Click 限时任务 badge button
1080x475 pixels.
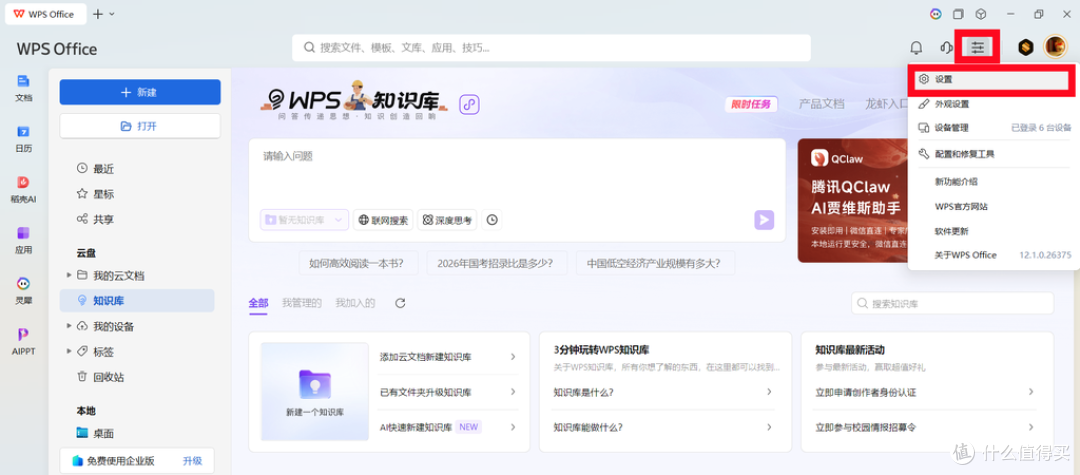751,105
